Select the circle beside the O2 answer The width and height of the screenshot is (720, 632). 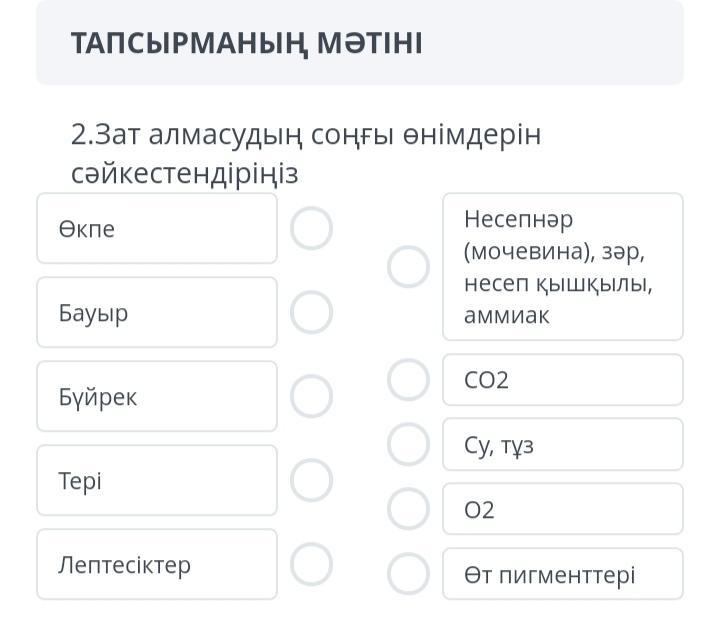pos(408,509)
